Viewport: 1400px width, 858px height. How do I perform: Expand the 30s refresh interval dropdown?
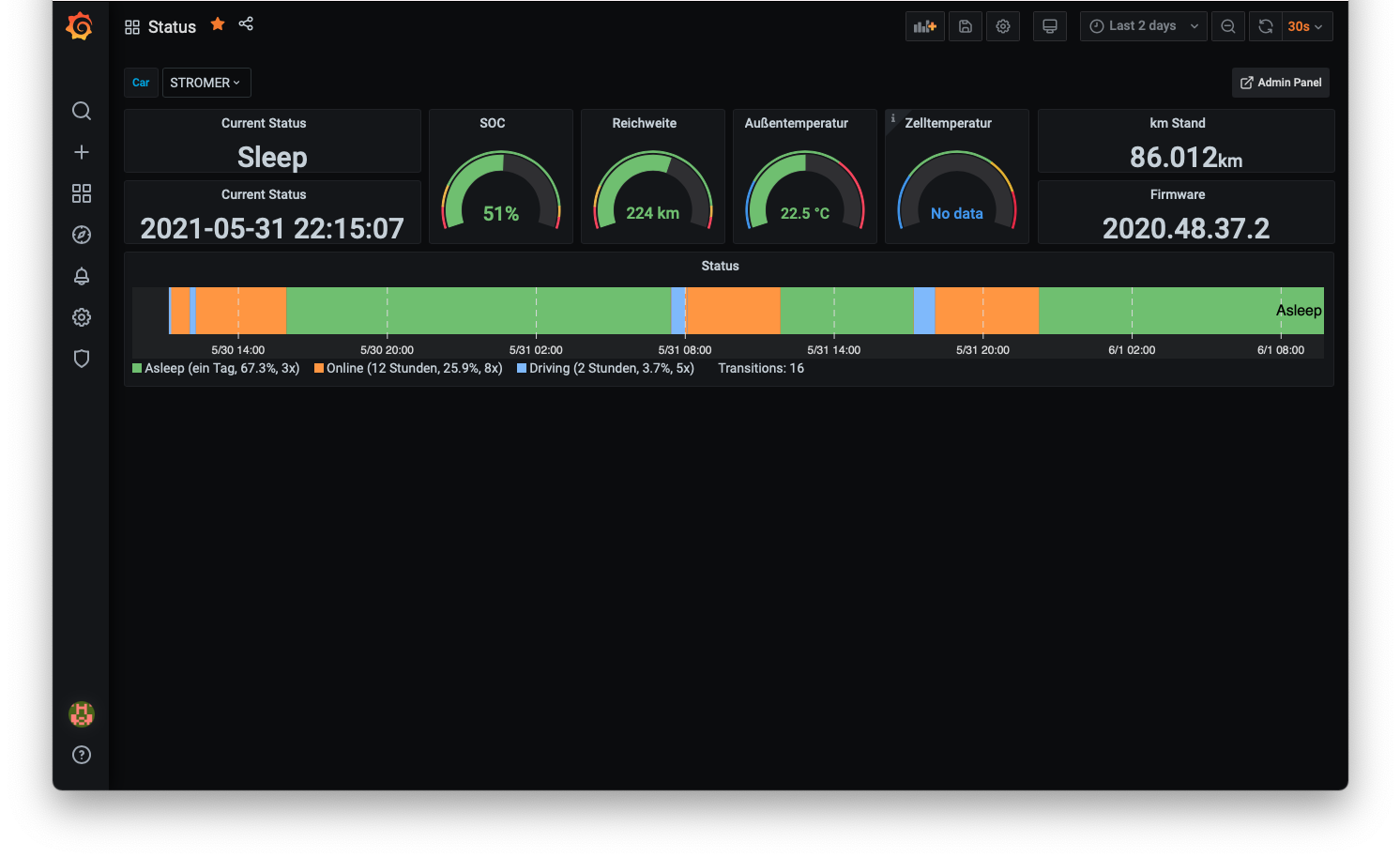(x=1304, y=26)
